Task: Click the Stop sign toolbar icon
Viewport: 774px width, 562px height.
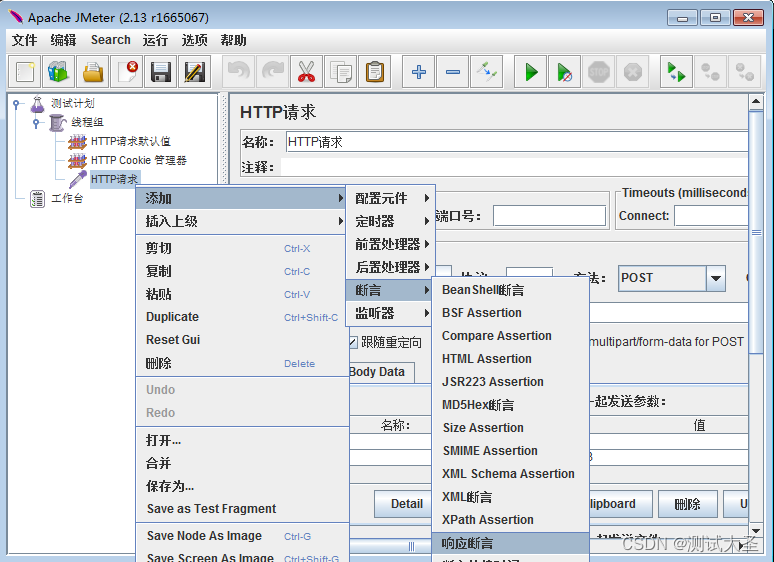Action: point(599,72)
